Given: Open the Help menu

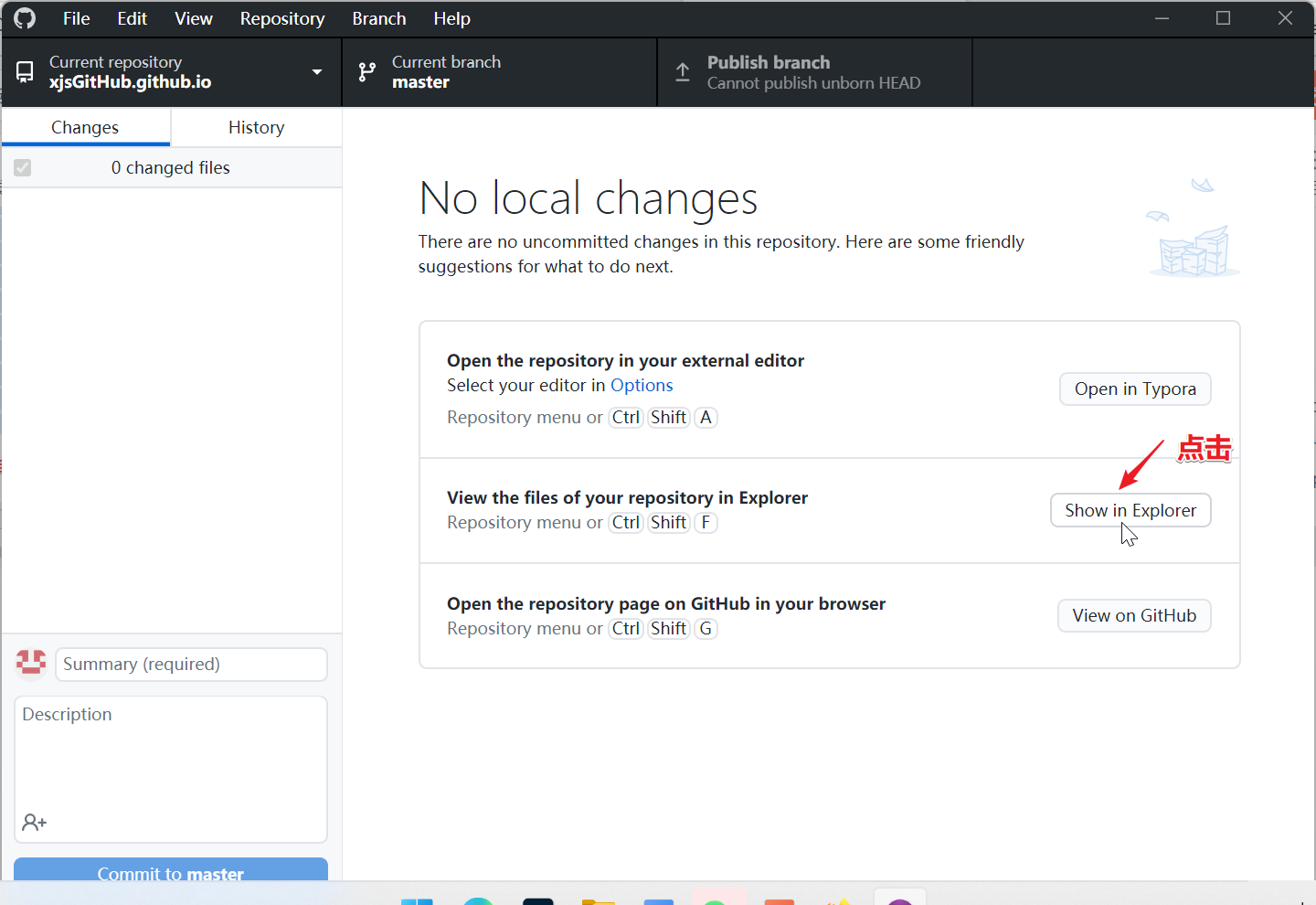Looking at the screenshot, I should [x=451, y=18].
